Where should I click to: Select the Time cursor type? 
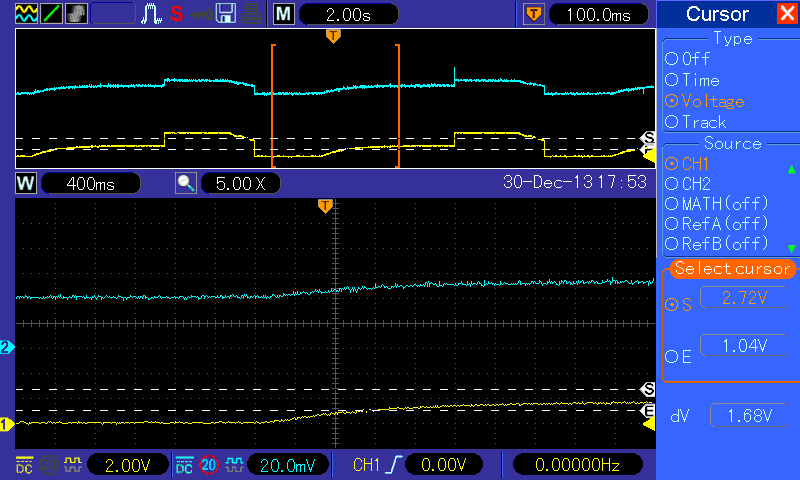pos(692,80)
